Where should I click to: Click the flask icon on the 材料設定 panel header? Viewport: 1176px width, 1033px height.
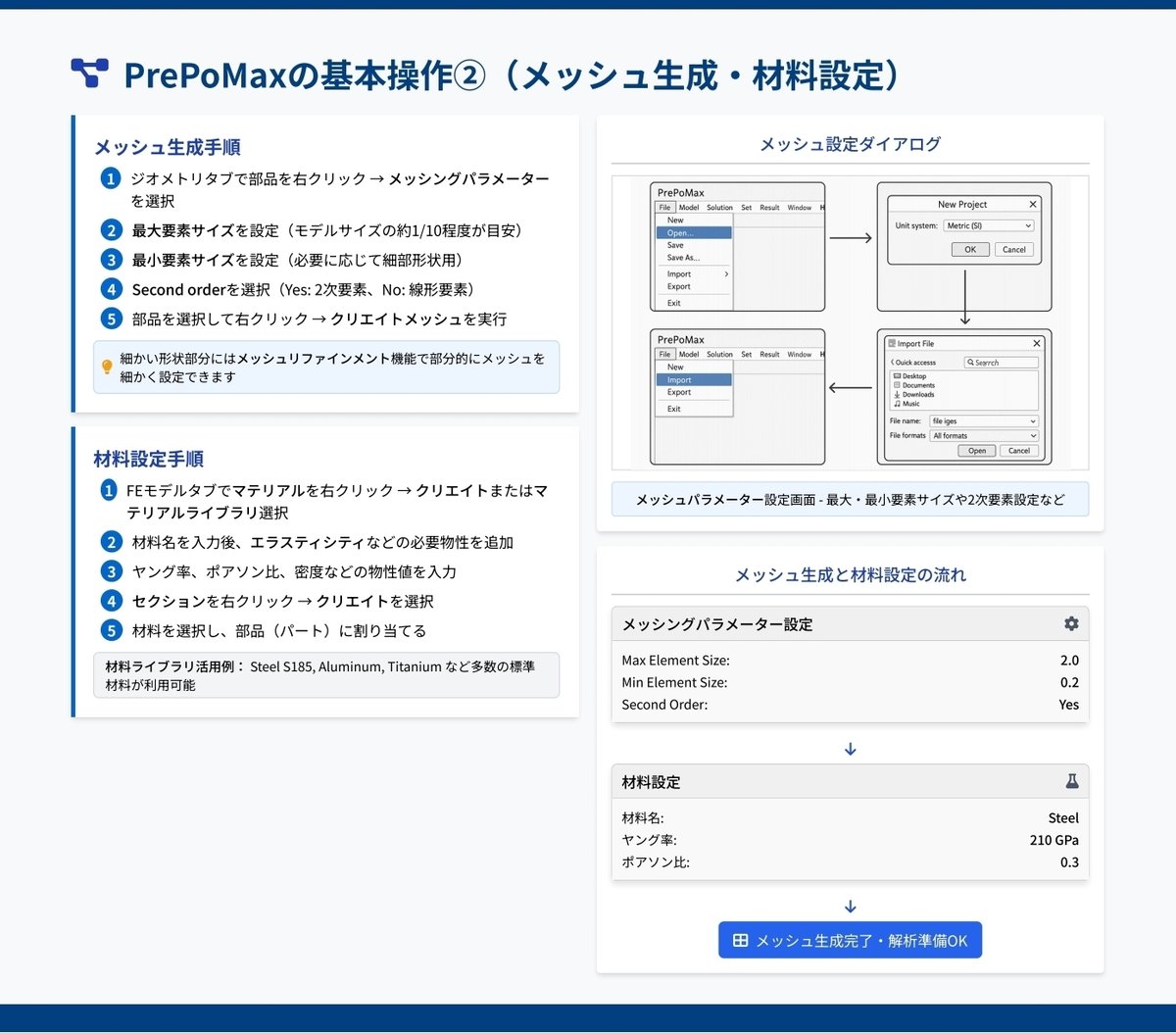pyautogui.click(x=1072, y=781)
